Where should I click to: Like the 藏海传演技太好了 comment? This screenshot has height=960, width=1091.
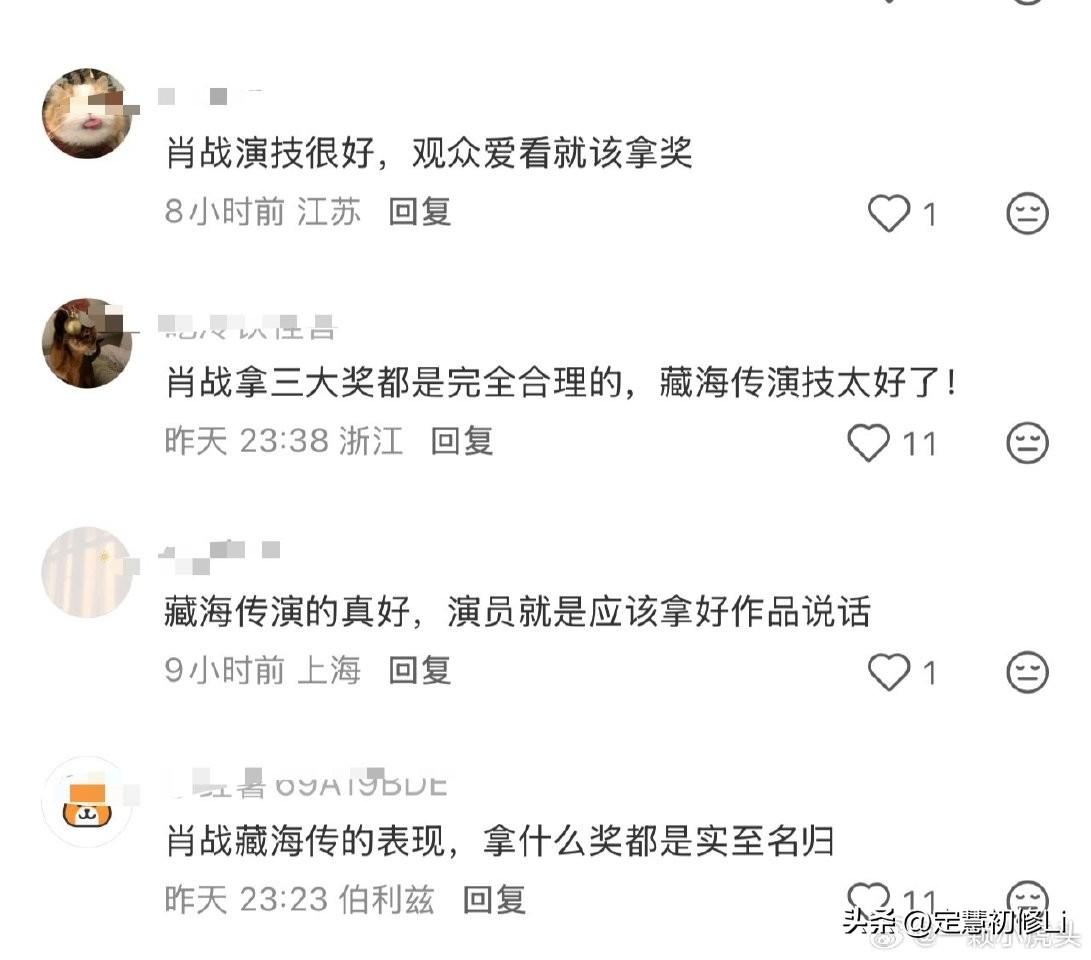point(868,443)
